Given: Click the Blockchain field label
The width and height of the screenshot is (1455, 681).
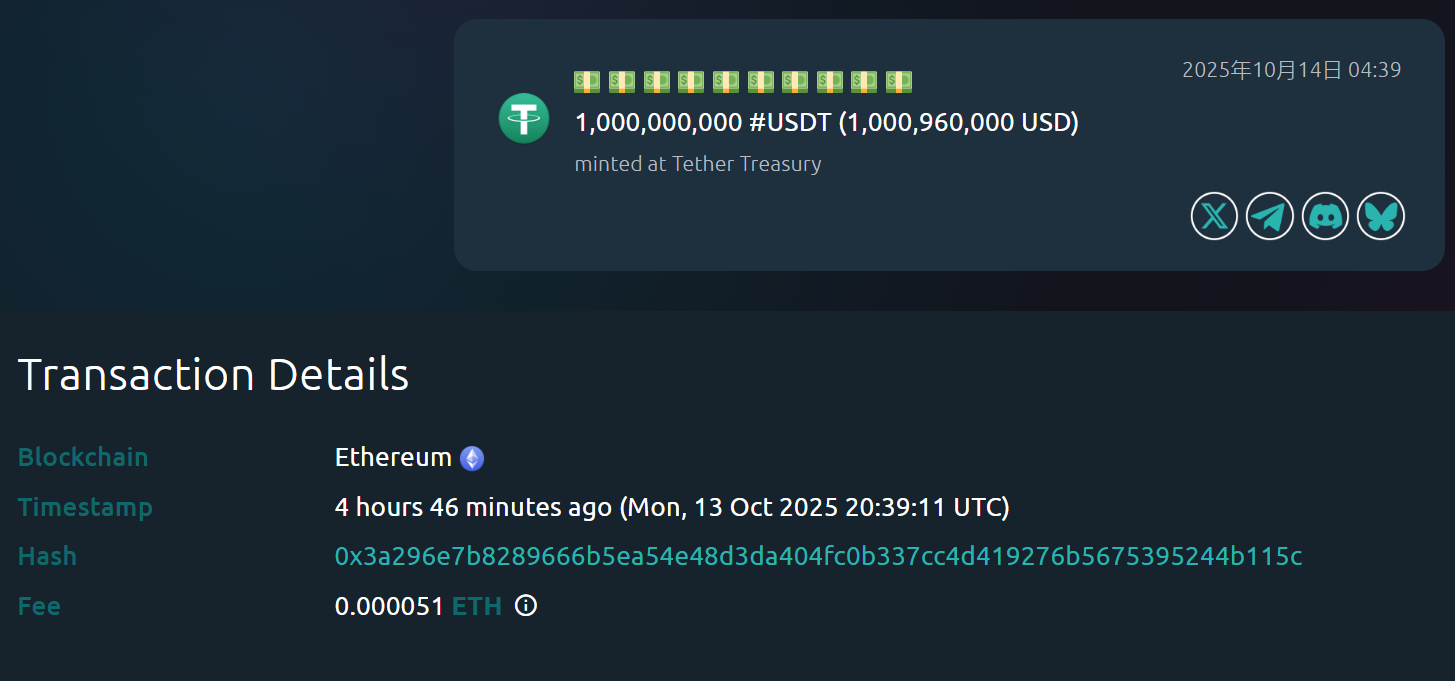Looking at the screenshot, I should click(x=83, y=457).
